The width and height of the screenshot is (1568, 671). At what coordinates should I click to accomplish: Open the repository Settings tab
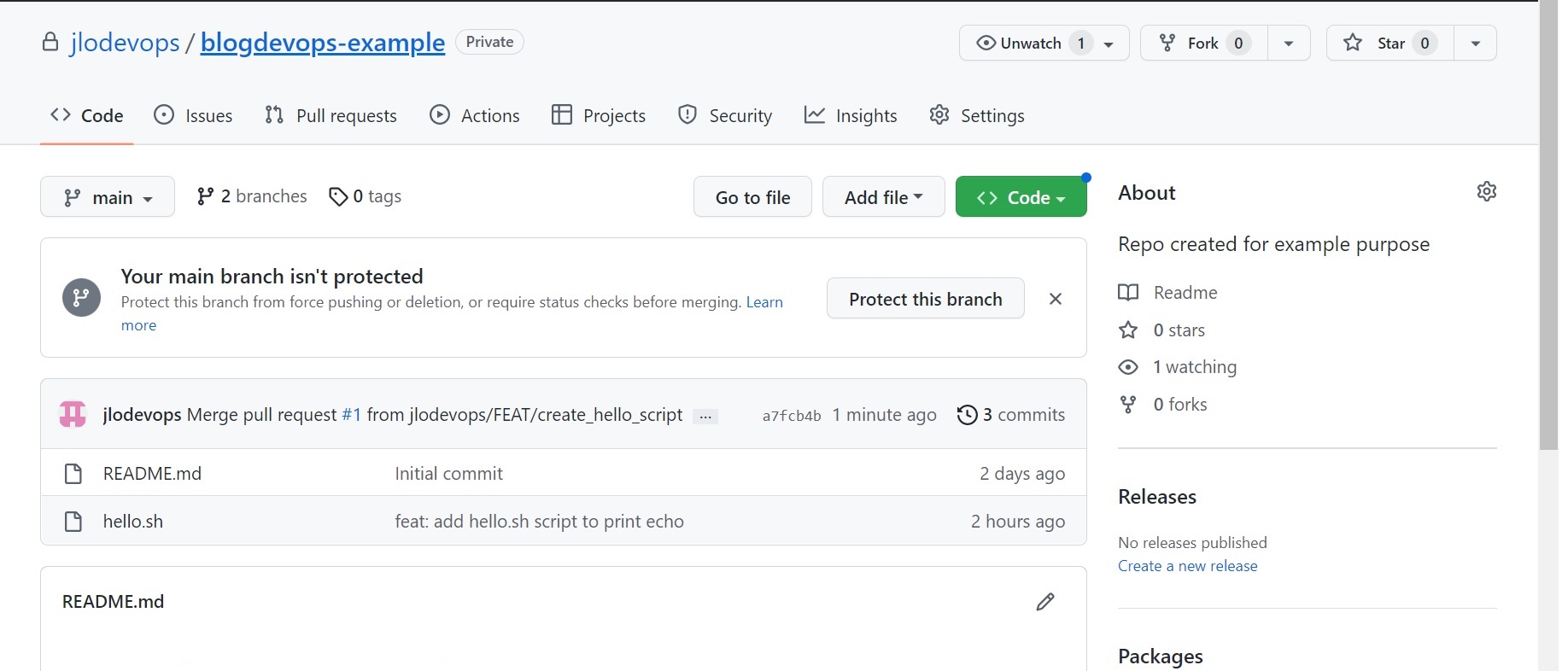(x=977, y=115)
